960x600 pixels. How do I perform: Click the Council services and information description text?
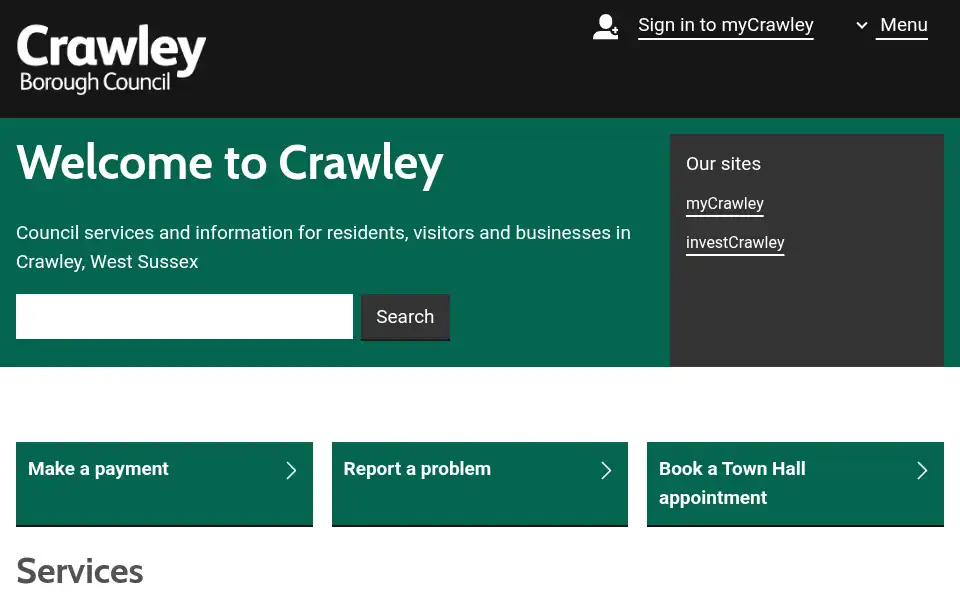323,247
